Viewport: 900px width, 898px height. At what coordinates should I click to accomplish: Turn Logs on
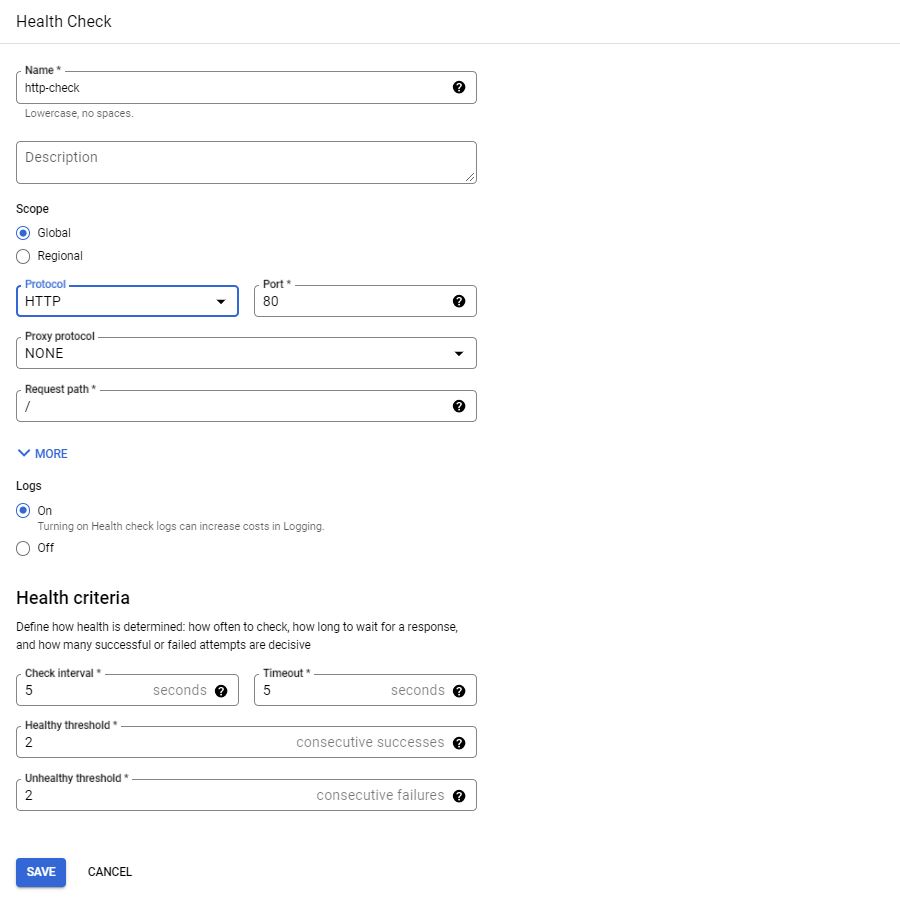24,511
